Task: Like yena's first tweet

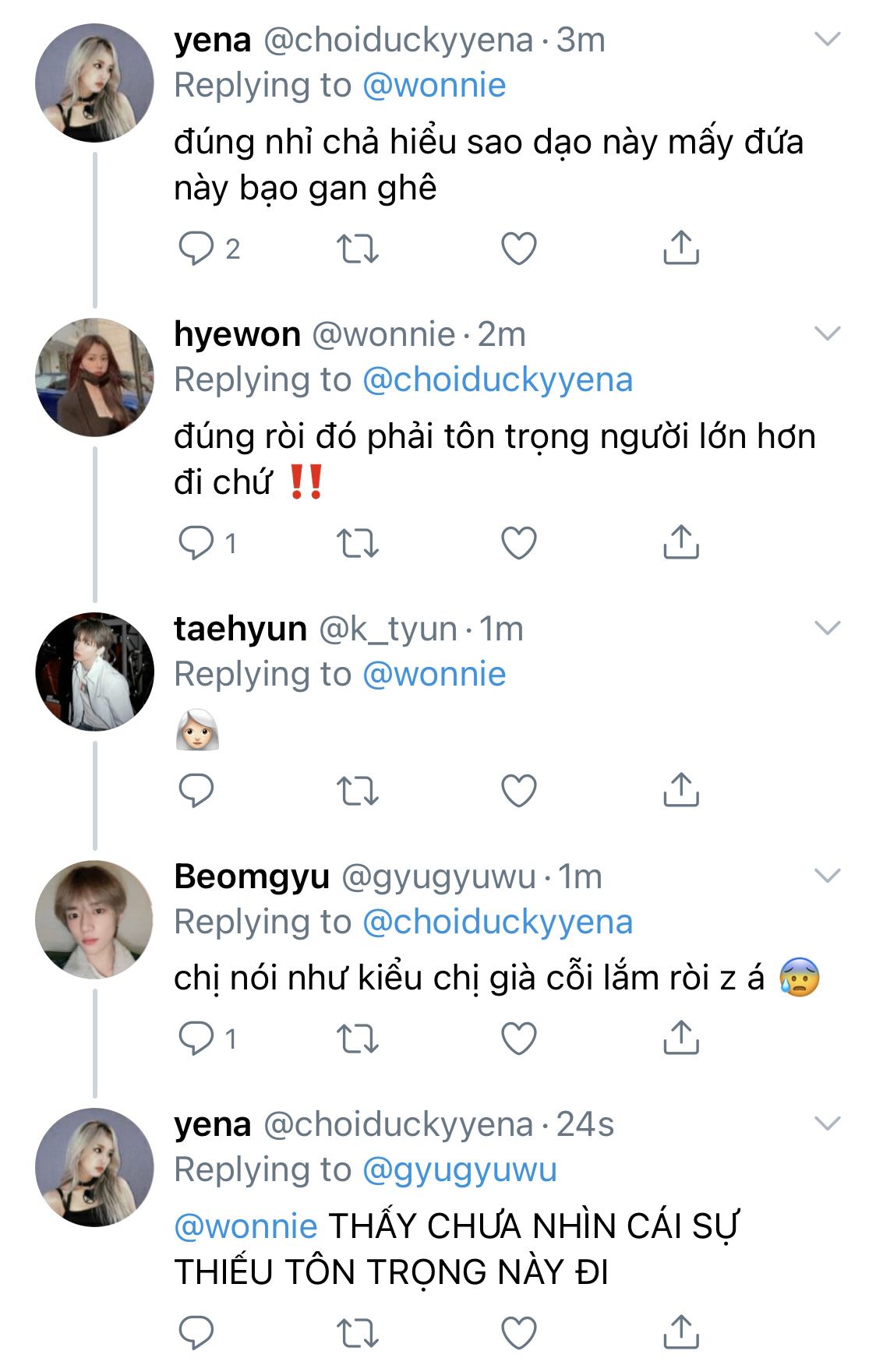Action: pos(519,249)
